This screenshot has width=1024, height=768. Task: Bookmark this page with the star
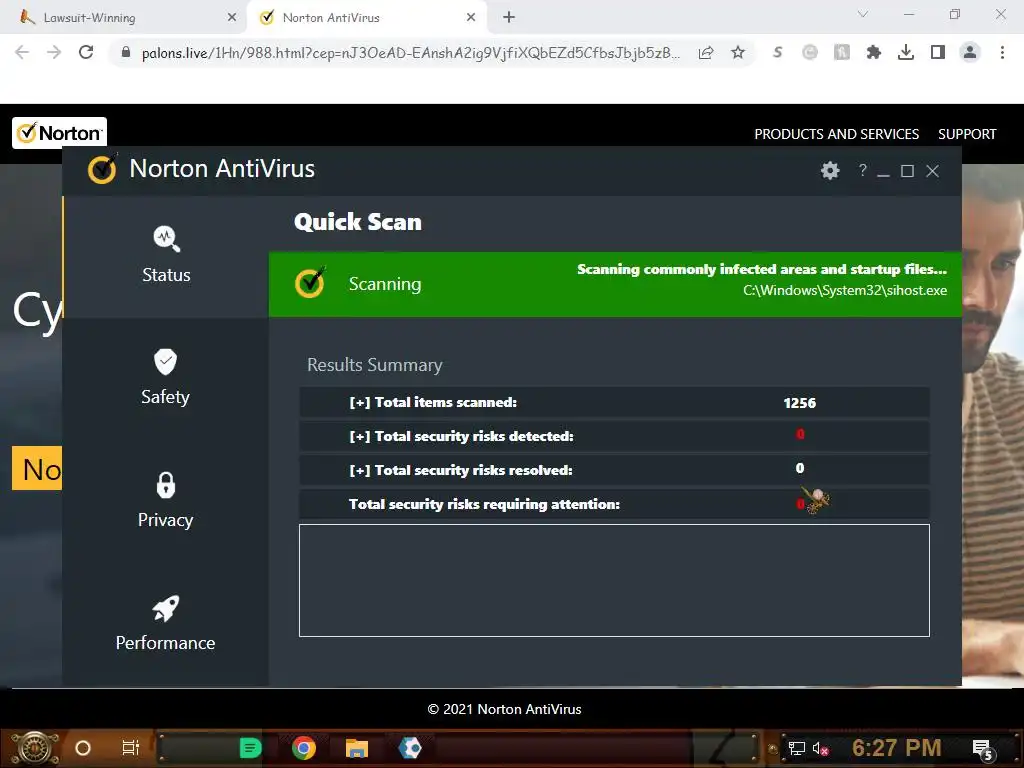[738, 53]
